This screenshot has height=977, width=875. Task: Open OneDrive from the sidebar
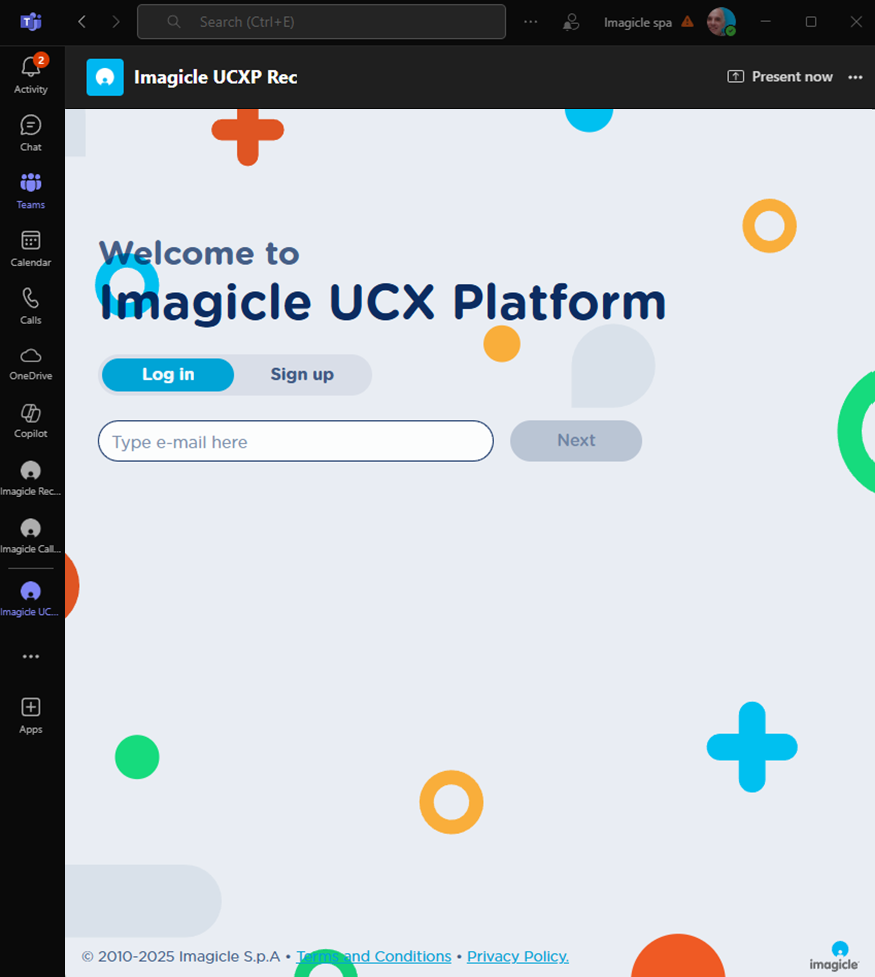pos(31,362)
